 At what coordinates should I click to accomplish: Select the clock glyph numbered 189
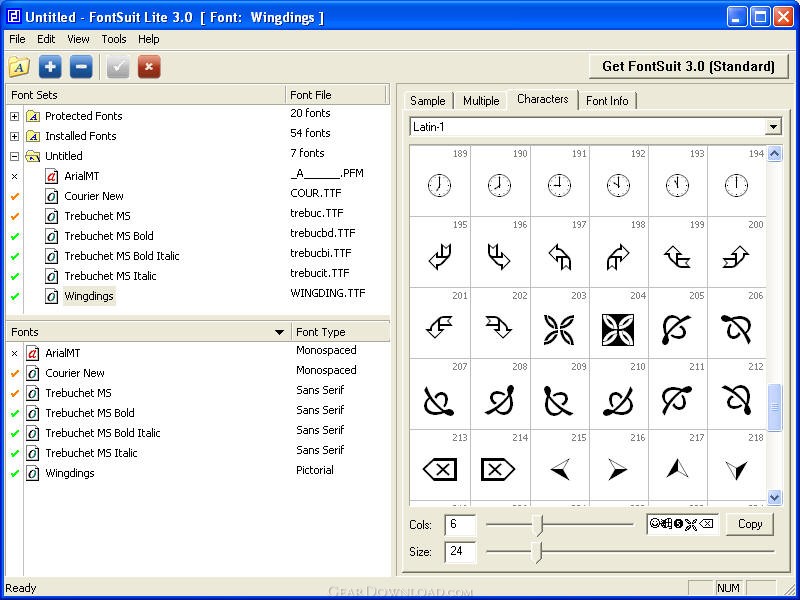tap(439, 185)
